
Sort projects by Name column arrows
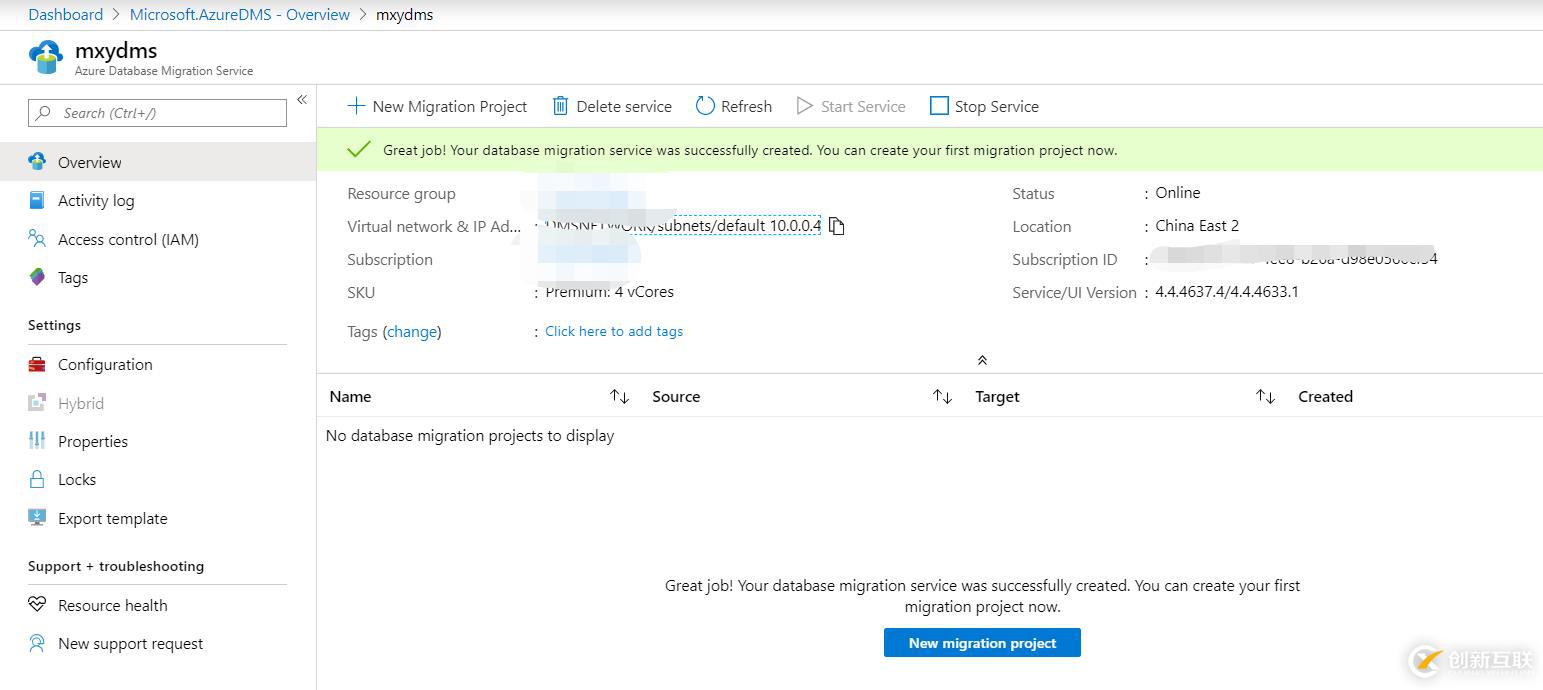pos(619,397)
